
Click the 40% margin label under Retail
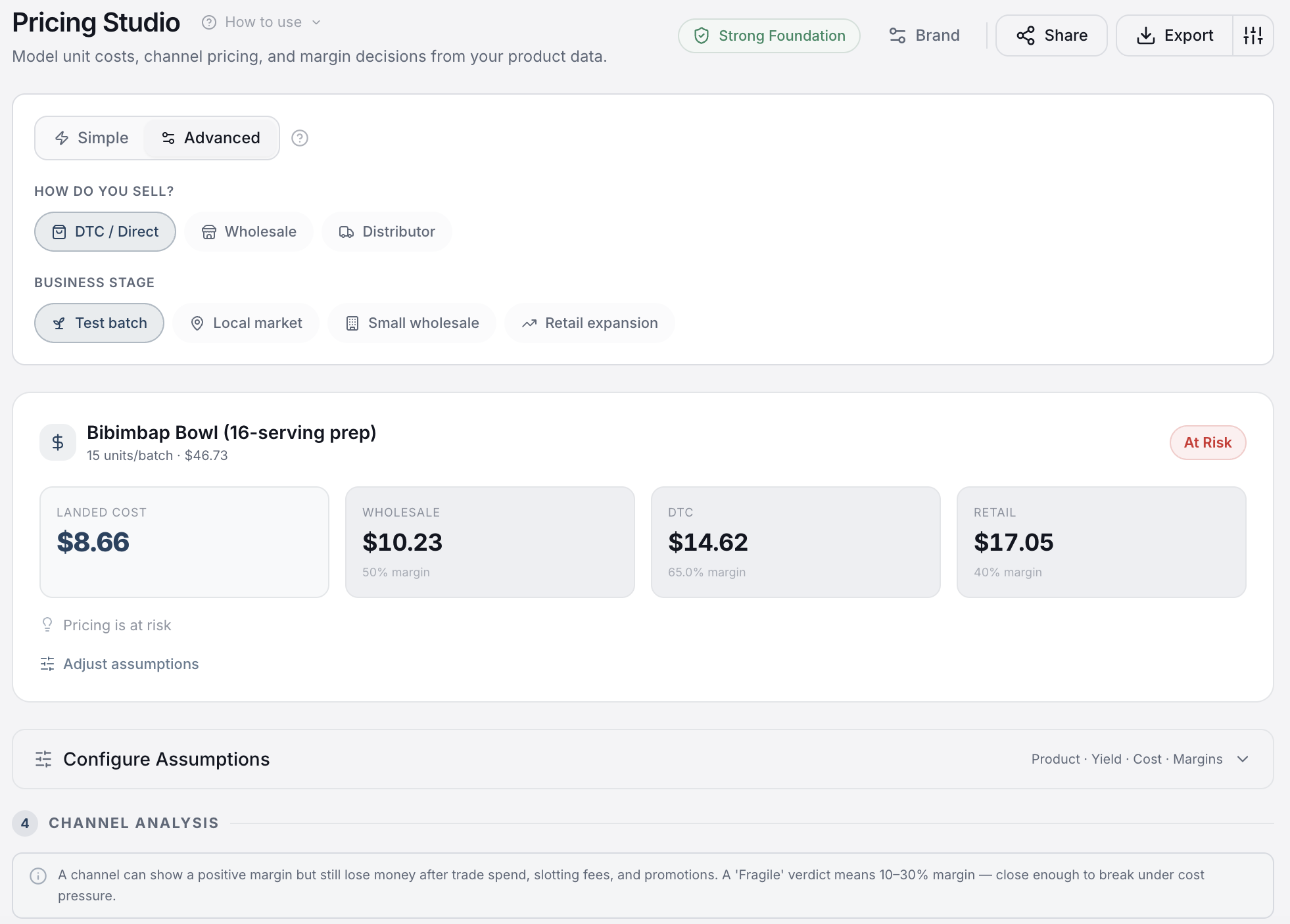[x=1008, y=572]
